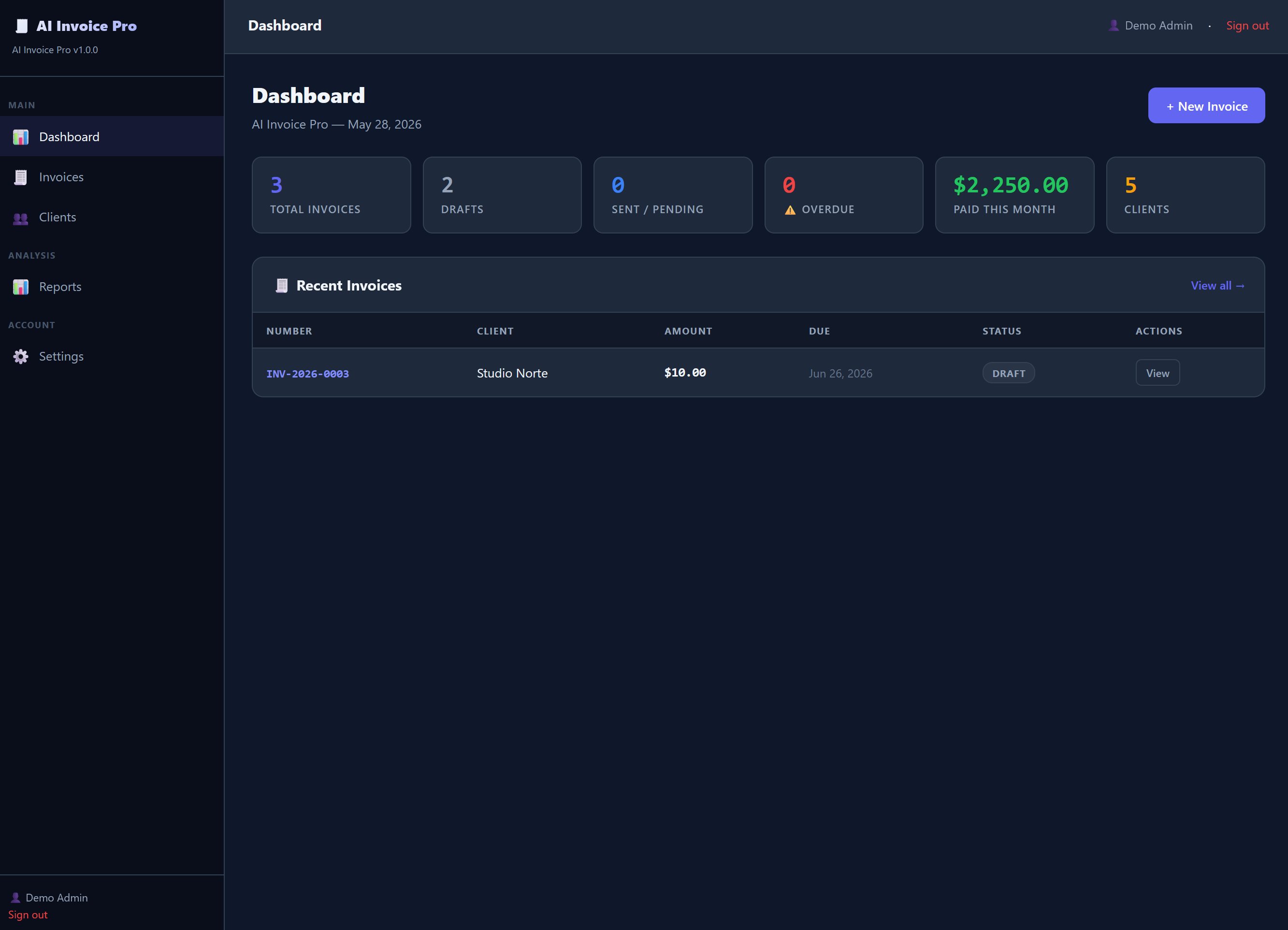Select the Total Invoices stat card
1288x930 pixels.
point(331,195)
